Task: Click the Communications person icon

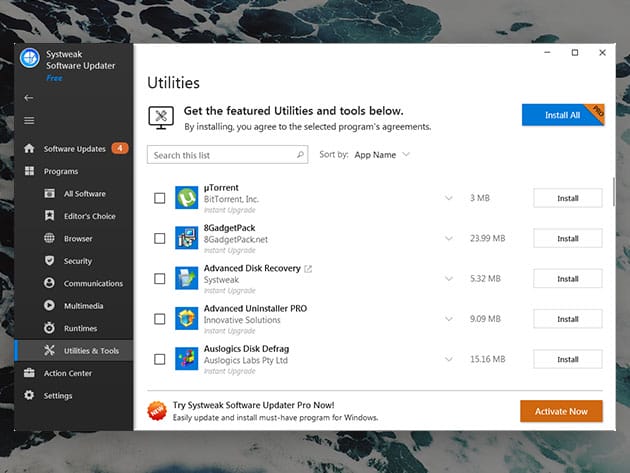Action: 49,283
